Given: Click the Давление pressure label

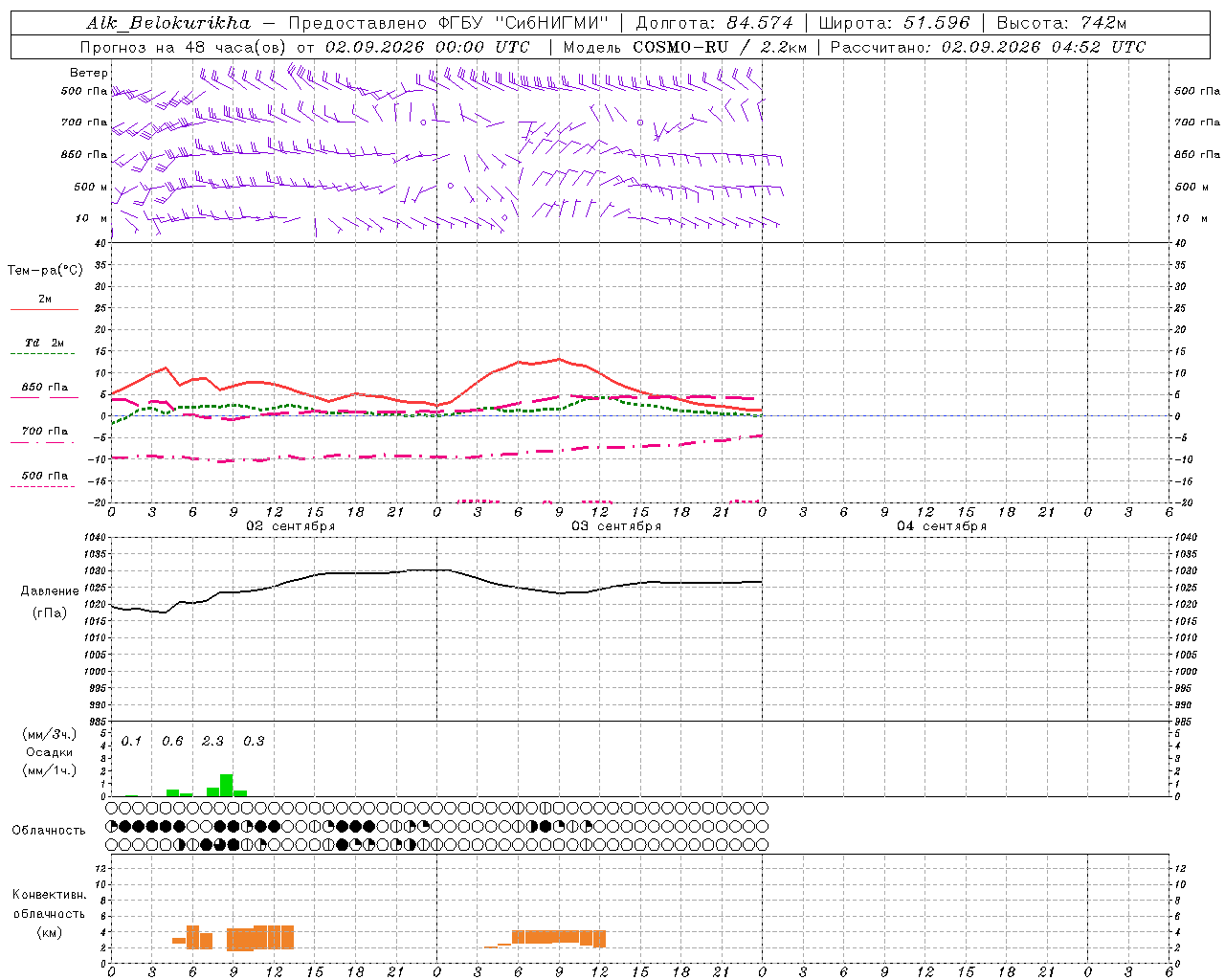Looking at the screenshot, I should point(50,590).
